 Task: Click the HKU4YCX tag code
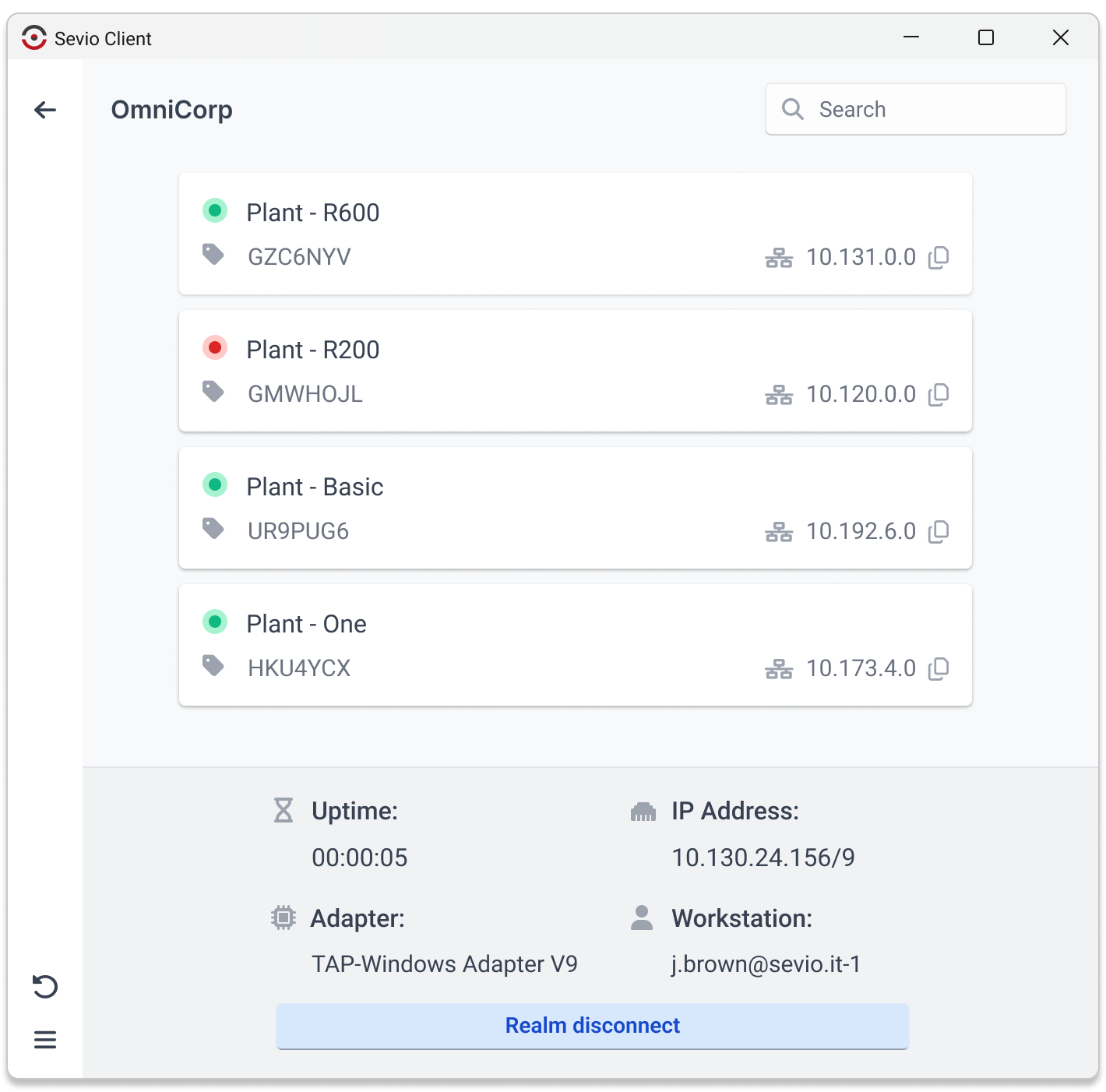(300, 668)
